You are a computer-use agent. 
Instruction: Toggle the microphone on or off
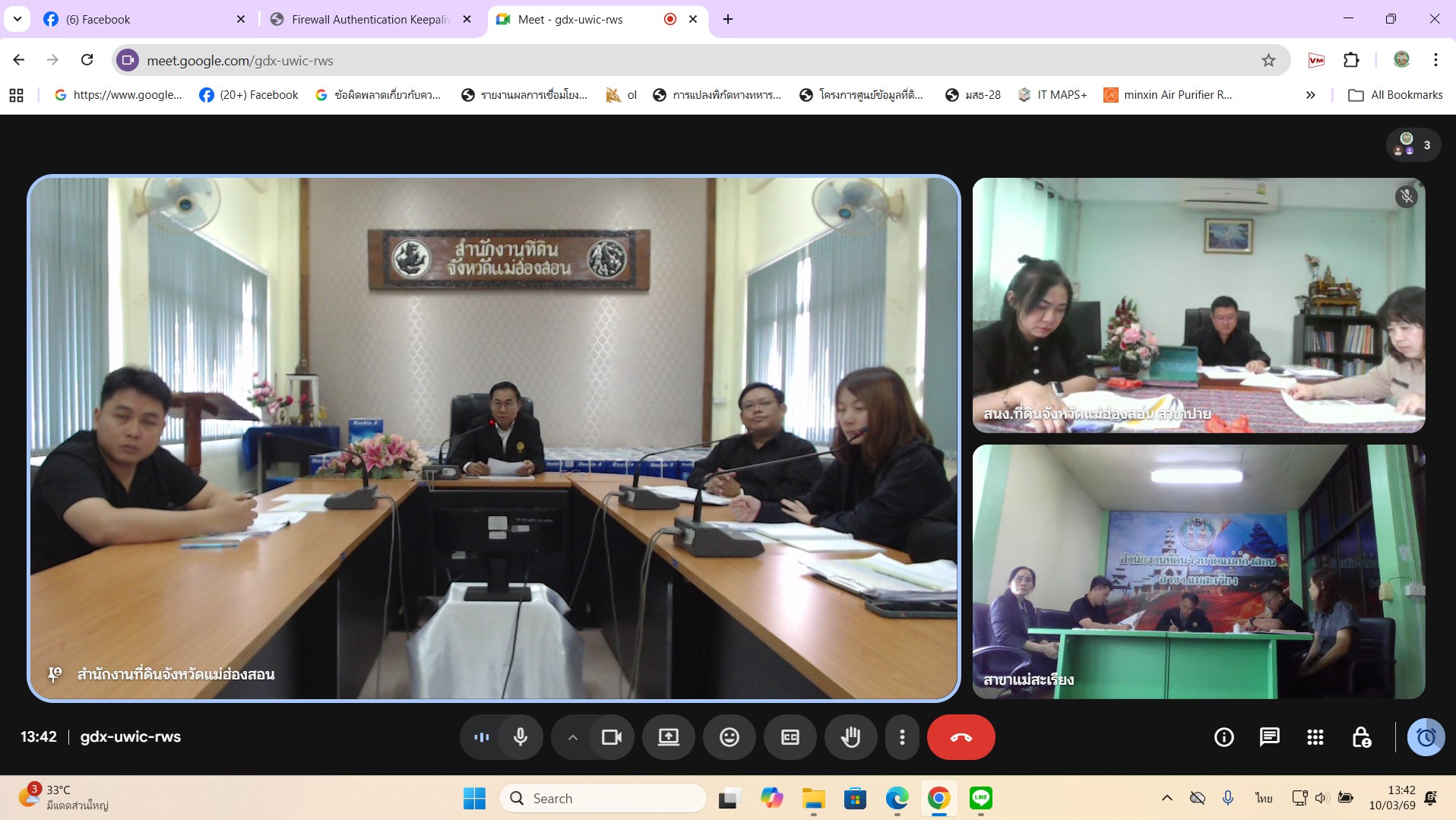(521, 737)
